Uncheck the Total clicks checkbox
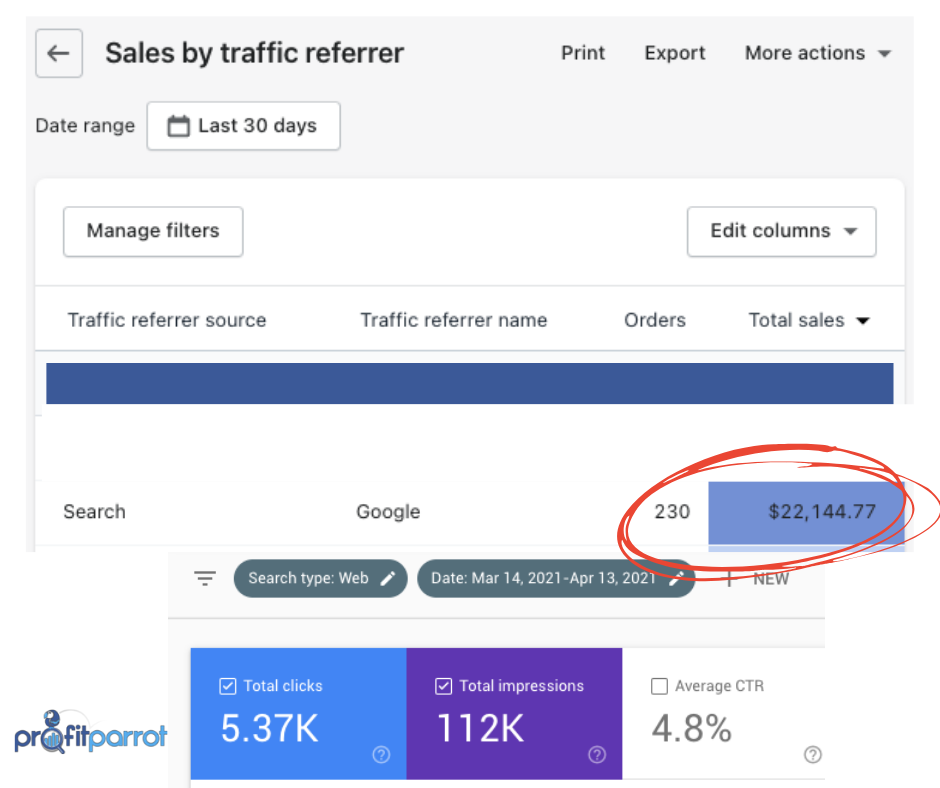940x788 pixels. [x=227, y=686]
